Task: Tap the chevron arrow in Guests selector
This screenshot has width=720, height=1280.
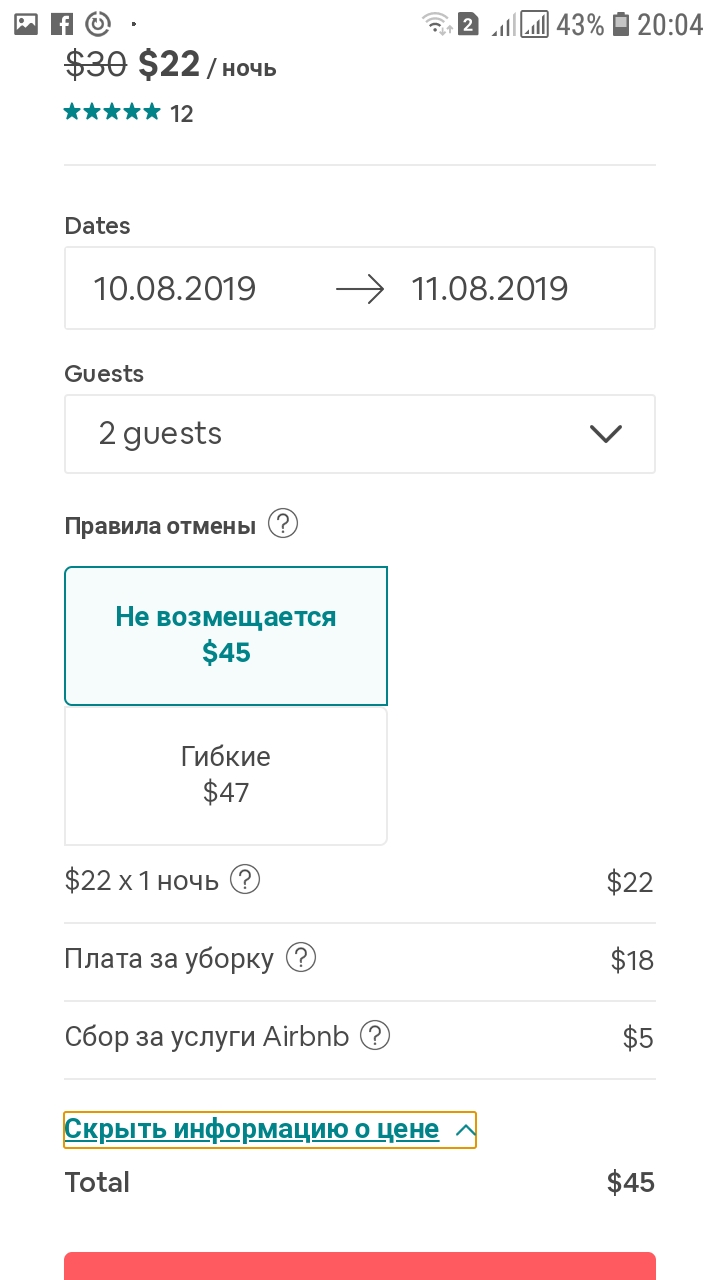Action: coord(606,434)
